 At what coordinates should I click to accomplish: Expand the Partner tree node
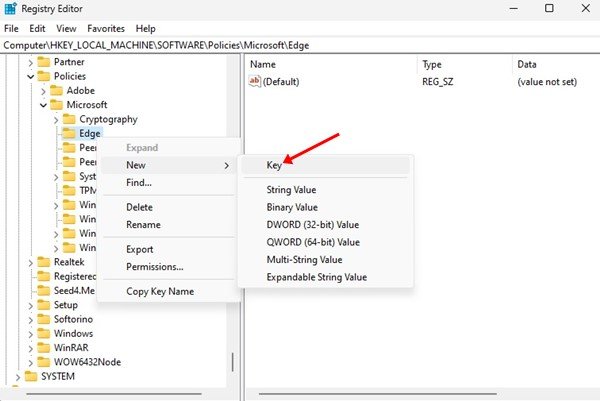pyautogui.click(x=31, y=62)
